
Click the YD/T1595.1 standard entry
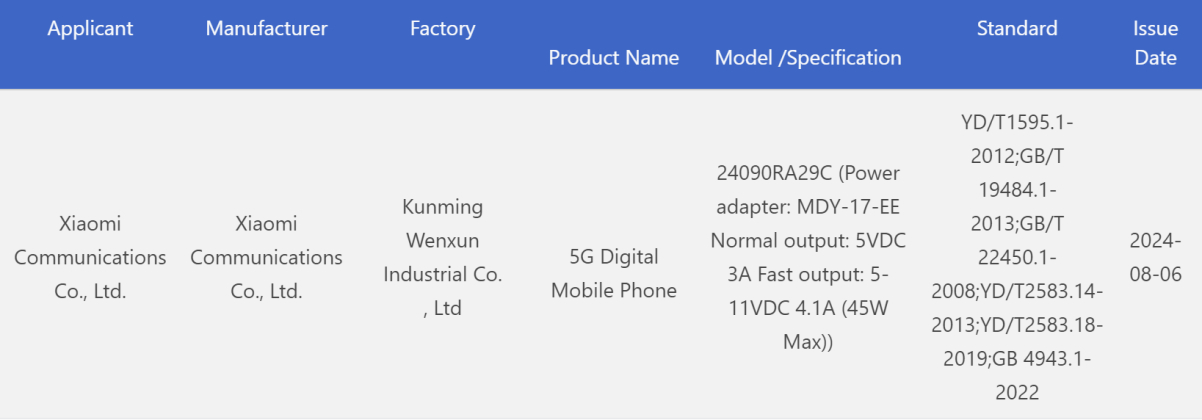[x=1016, y=122]
